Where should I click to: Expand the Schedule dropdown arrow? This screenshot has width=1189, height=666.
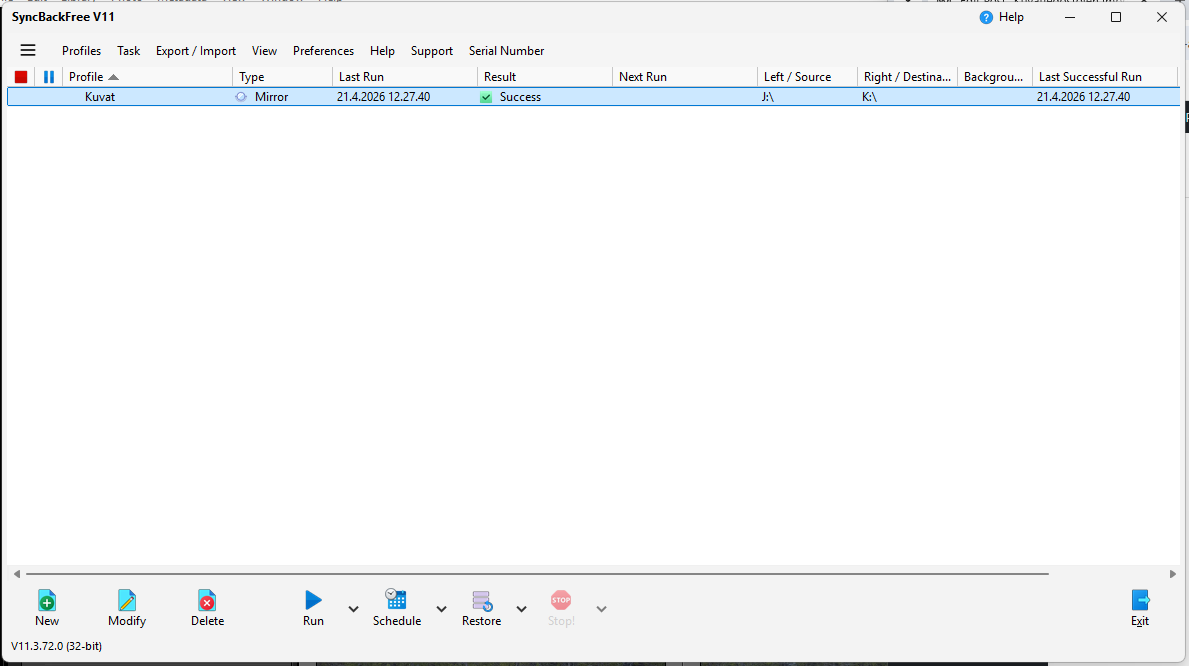click(x=441, y=609)
